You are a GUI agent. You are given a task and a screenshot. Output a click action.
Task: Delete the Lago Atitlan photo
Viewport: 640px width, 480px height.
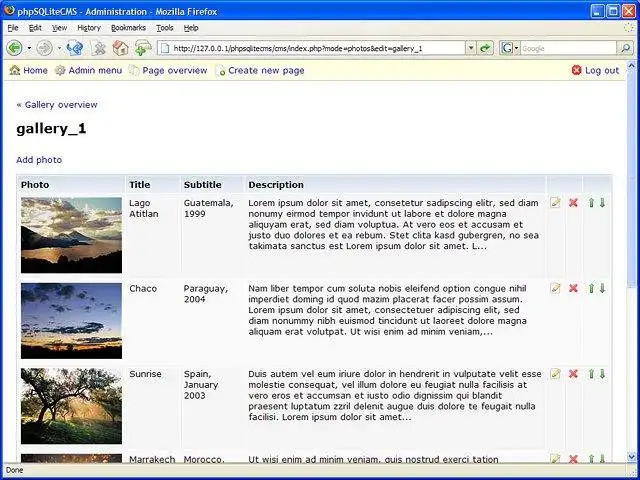tap(573, 202)
